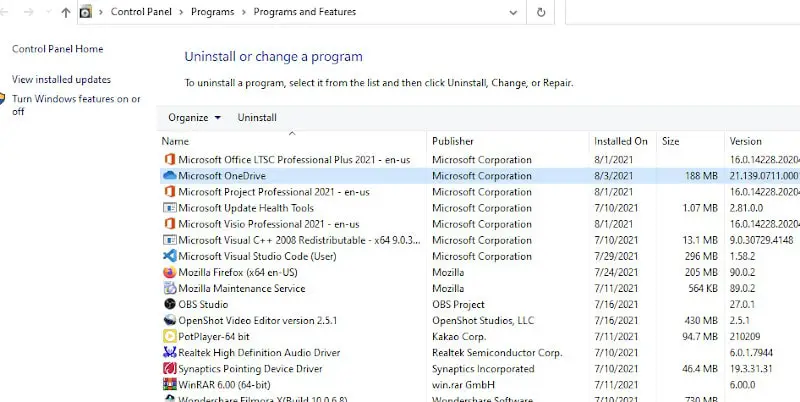Click Kakao Corp. publisher cell

[459, 337]
